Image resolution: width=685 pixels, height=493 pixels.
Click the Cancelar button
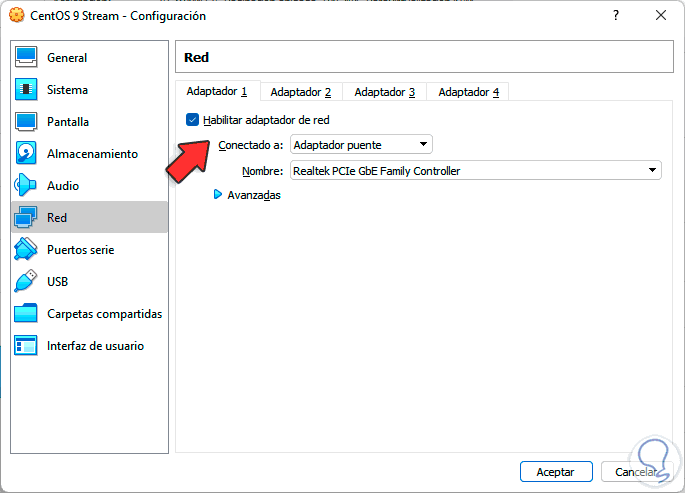coord(636,471)
